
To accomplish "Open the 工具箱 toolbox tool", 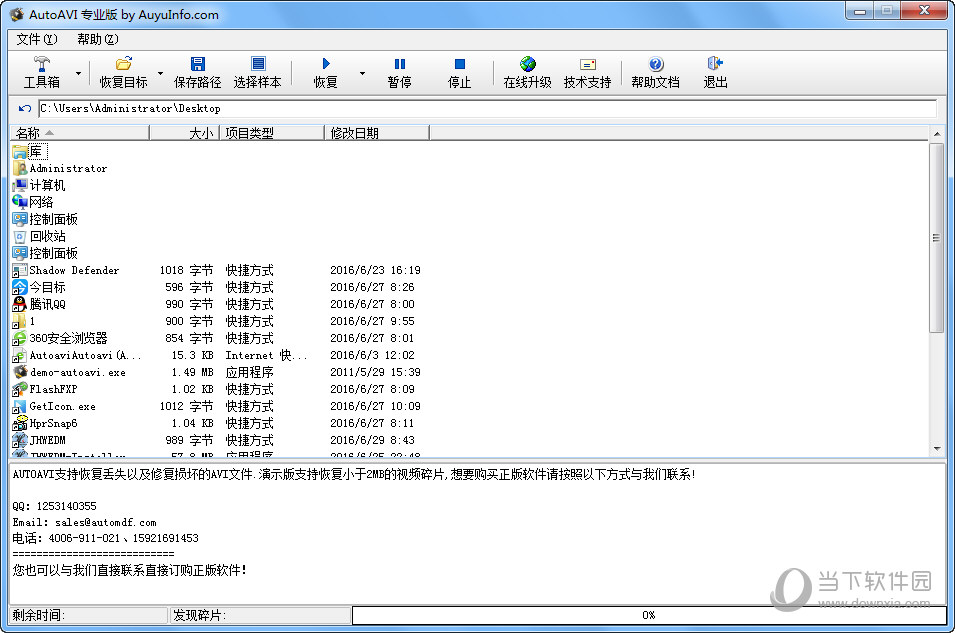I will point(41,72).
